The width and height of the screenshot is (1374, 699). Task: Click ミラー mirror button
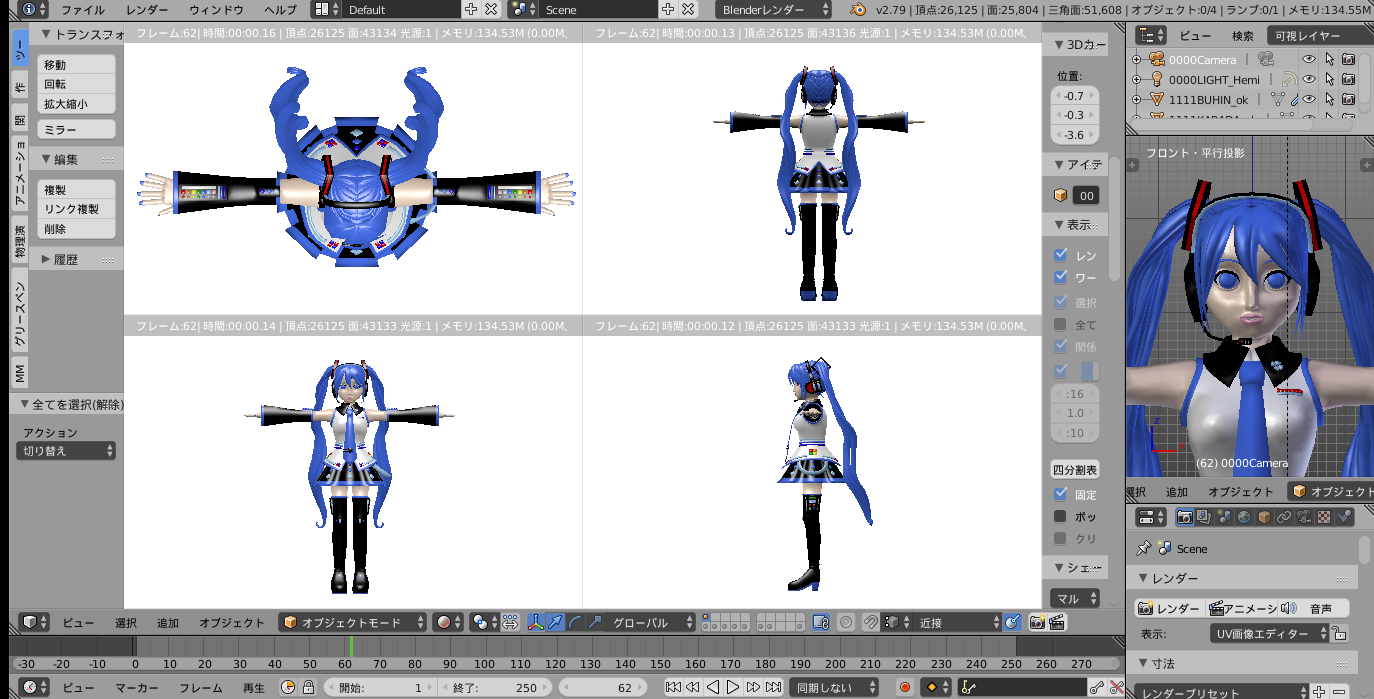point(77,130)
